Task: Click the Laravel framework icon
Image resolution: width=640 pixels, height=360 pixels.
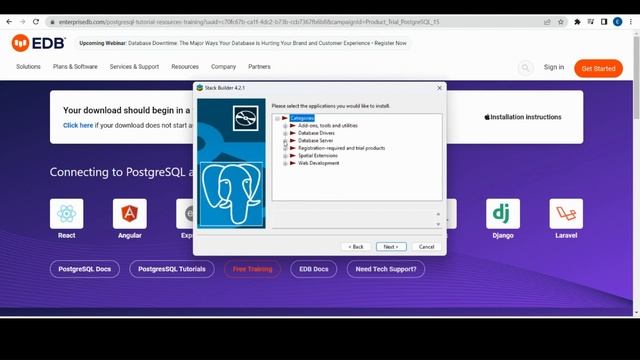Action: [566, 213]
